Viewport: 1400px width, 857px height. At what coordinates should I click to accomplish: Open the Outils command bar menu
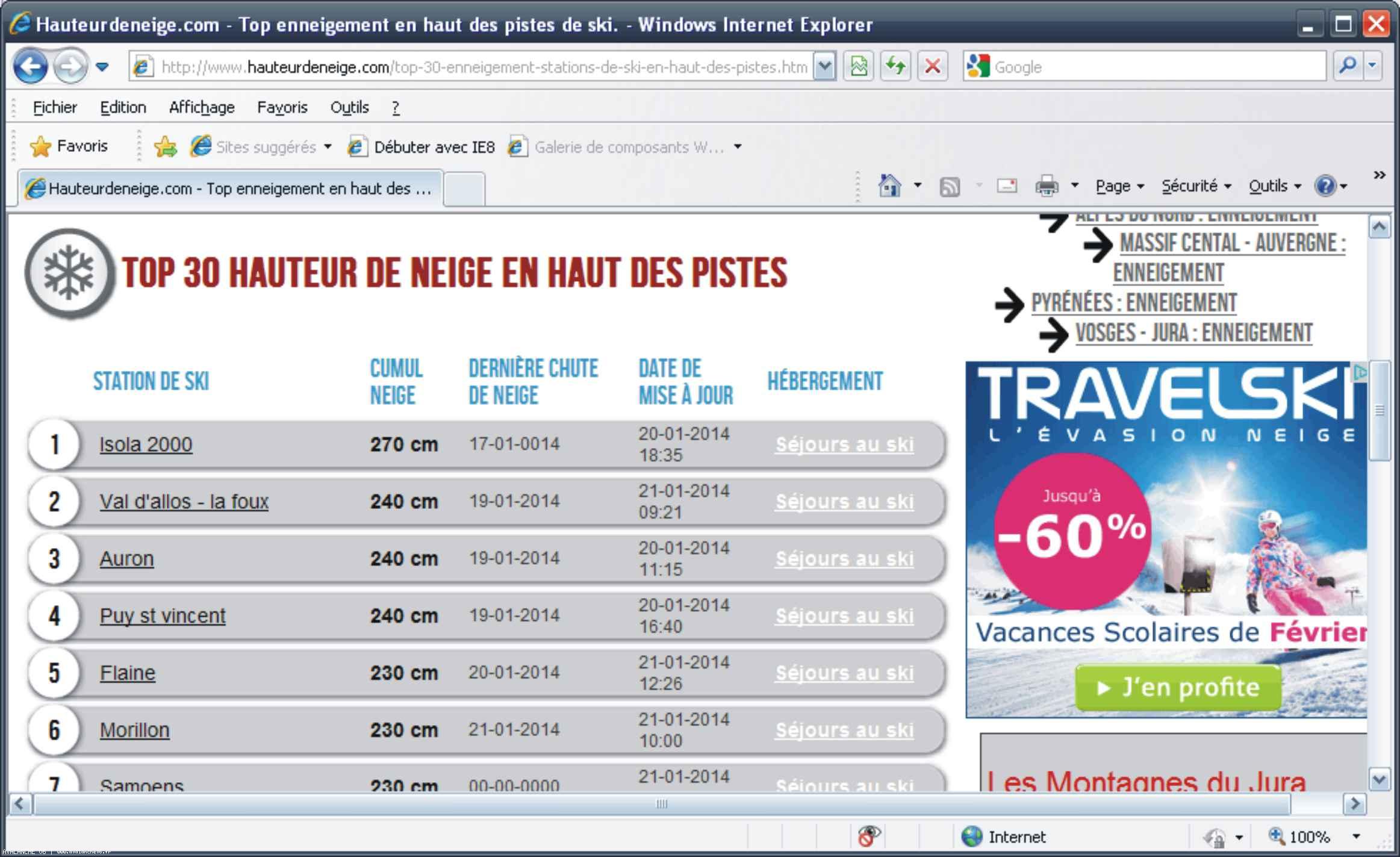[1275, 186]
